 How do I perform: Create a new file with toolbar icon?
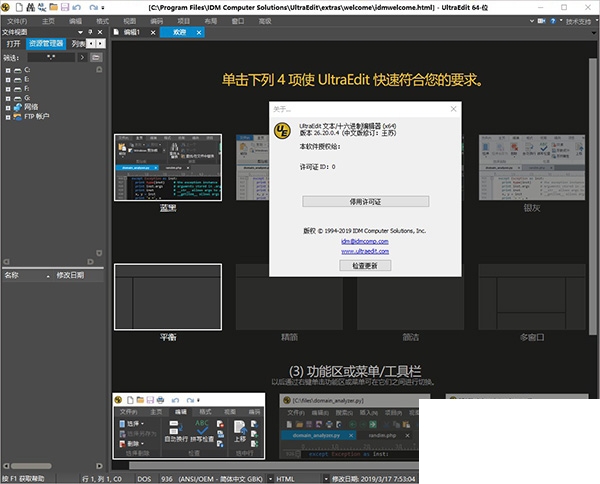(x=19, y=7)
